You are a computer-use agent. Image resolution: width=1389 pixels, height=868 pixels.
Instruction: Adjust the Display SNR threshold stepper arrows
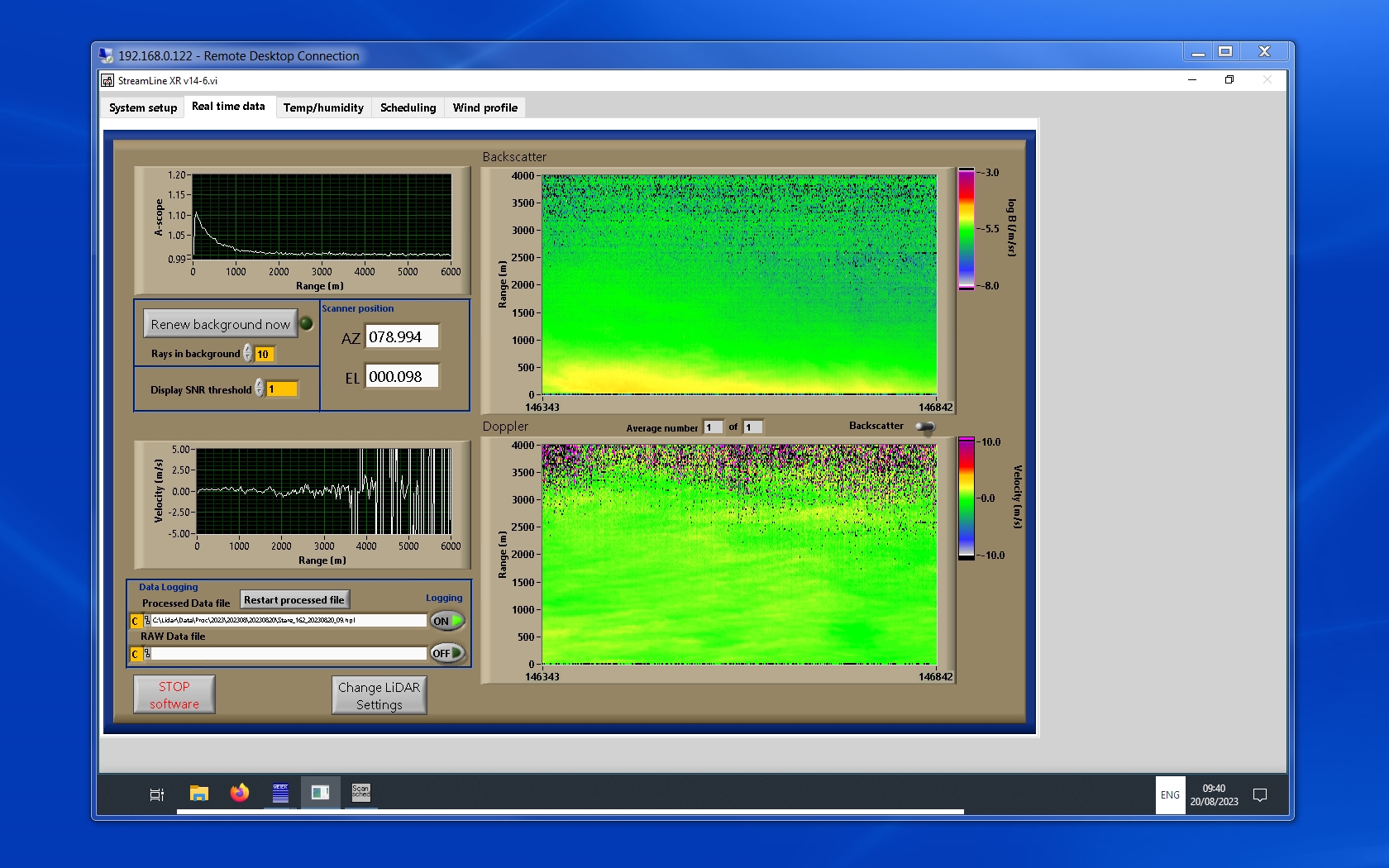[260, 389]
